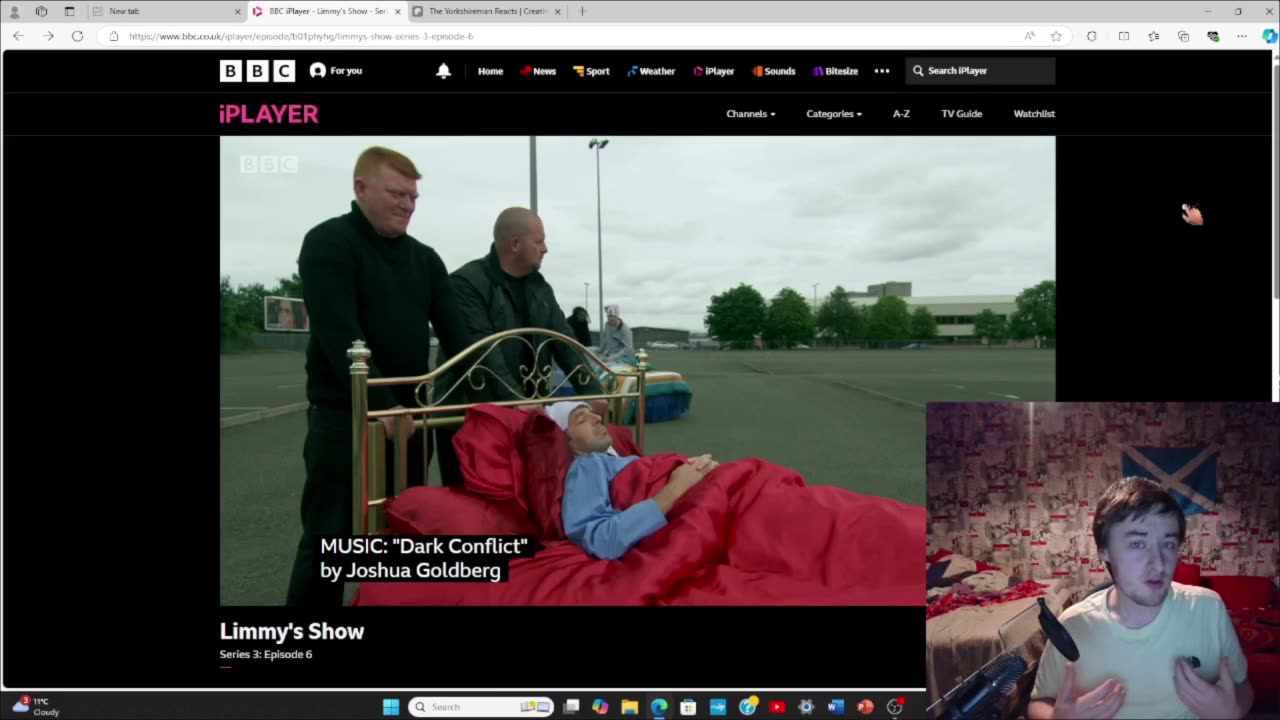Click the address bar URL
This screenshot has width=1280, height=720.
pos(301,36)
